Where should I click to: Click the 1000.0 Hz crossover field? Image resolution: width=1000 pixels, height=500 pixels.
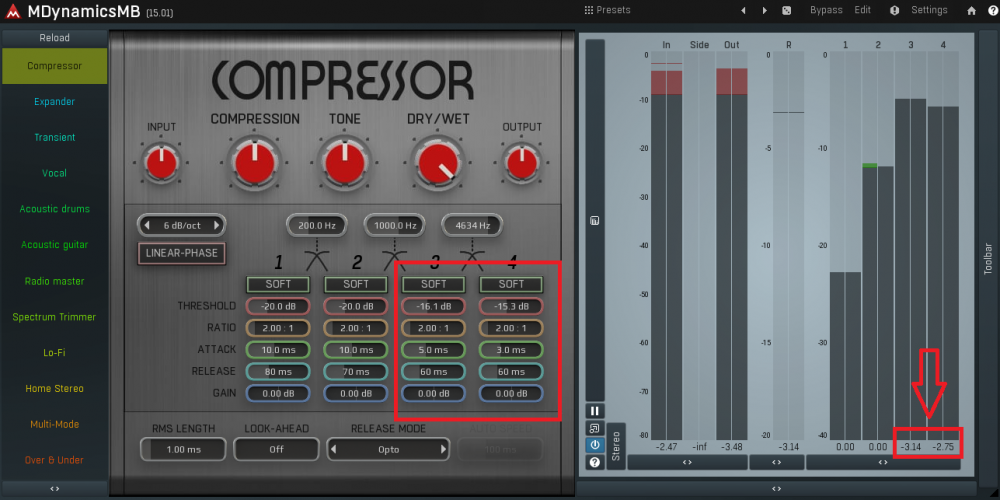tap(394, 225)
